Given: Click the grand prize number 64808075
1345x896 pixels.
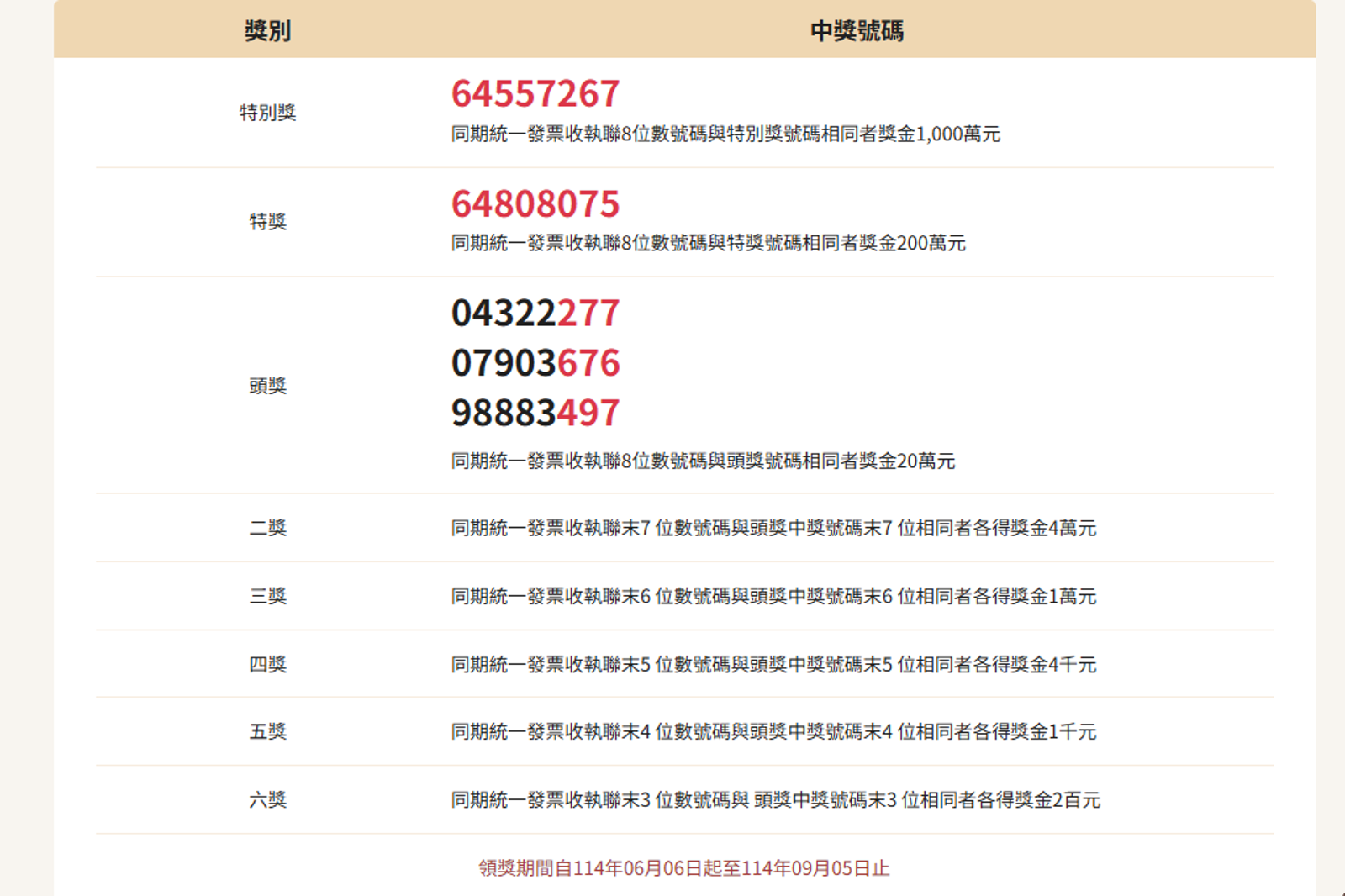Looking at the screenshot, I should (535, 203).
